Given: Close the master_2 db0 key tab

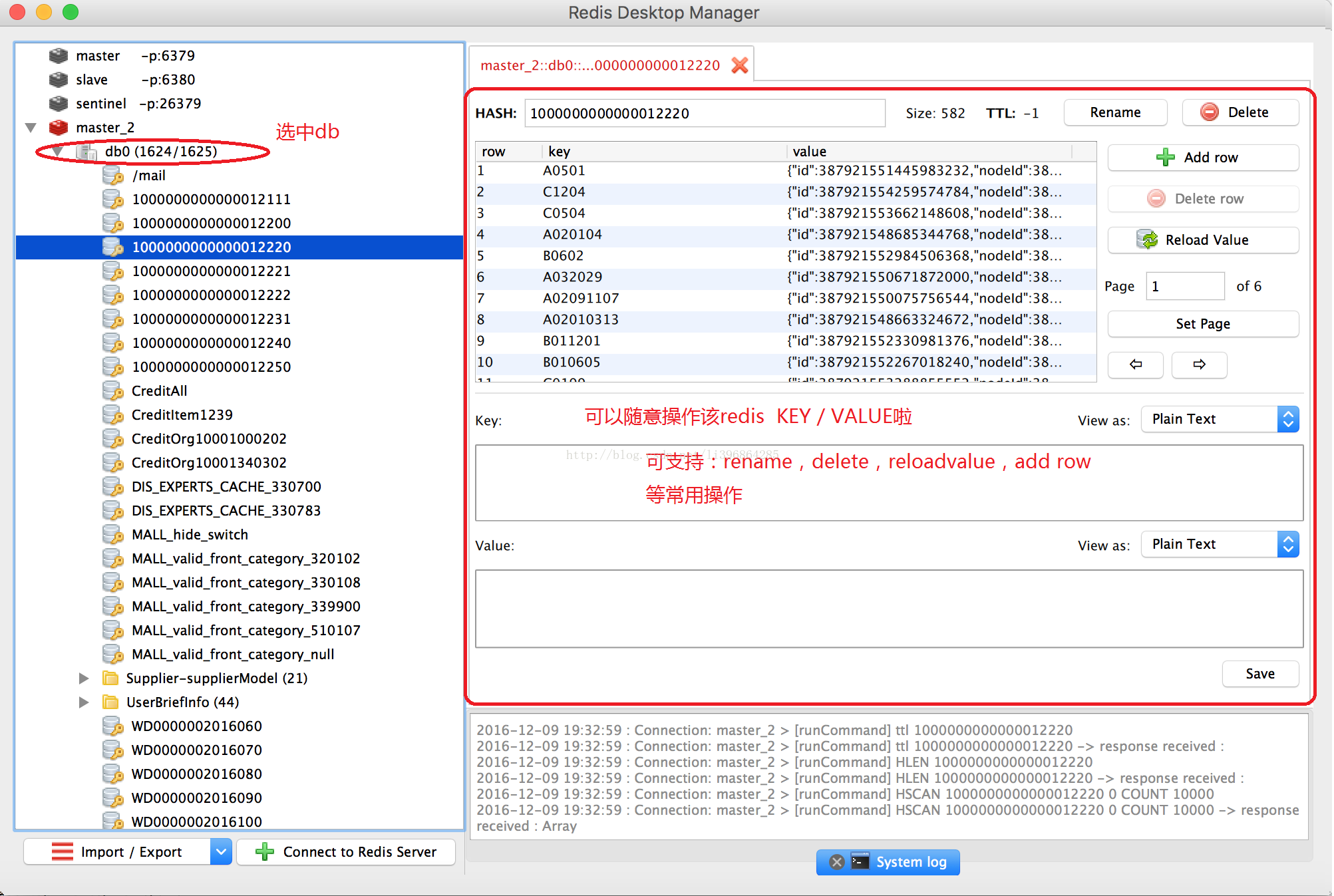Looking at the screenshot, I should 739,65.
